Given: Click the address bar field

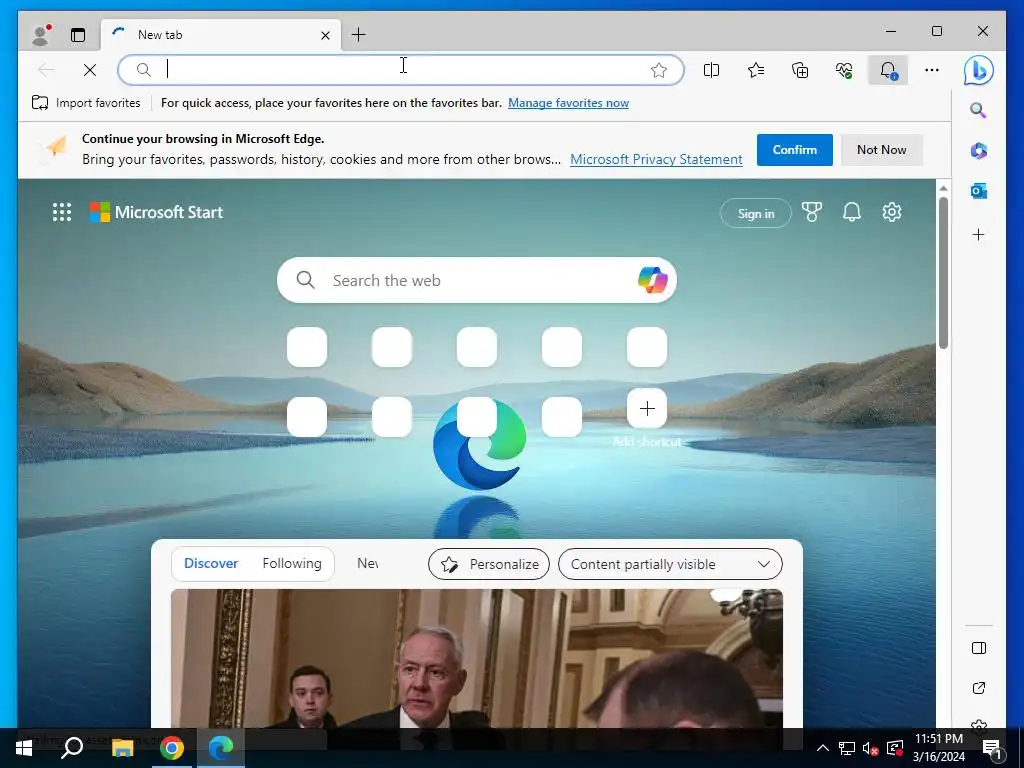Looking at the screenshot, I should (401, 70).
